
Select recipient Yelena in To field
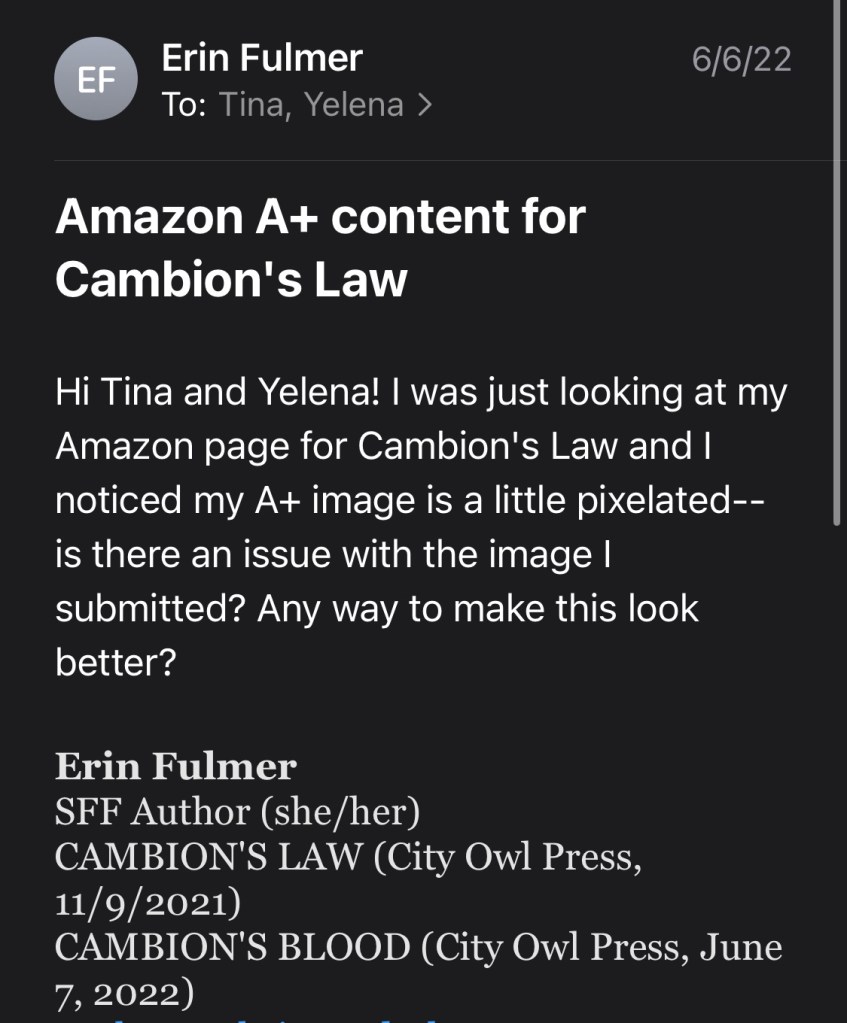point(353,105)
